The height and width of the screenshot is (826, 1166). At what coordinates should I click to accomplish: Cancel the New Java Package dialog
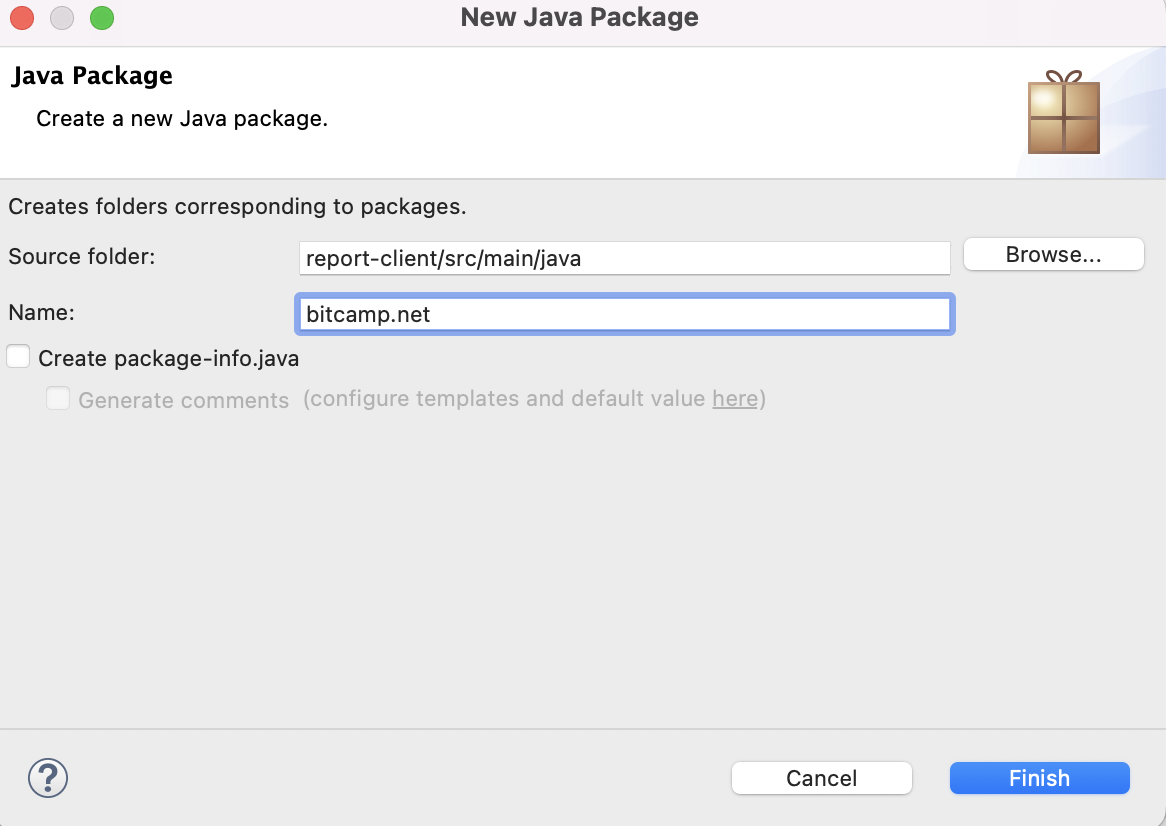click(x=822, y=778)
